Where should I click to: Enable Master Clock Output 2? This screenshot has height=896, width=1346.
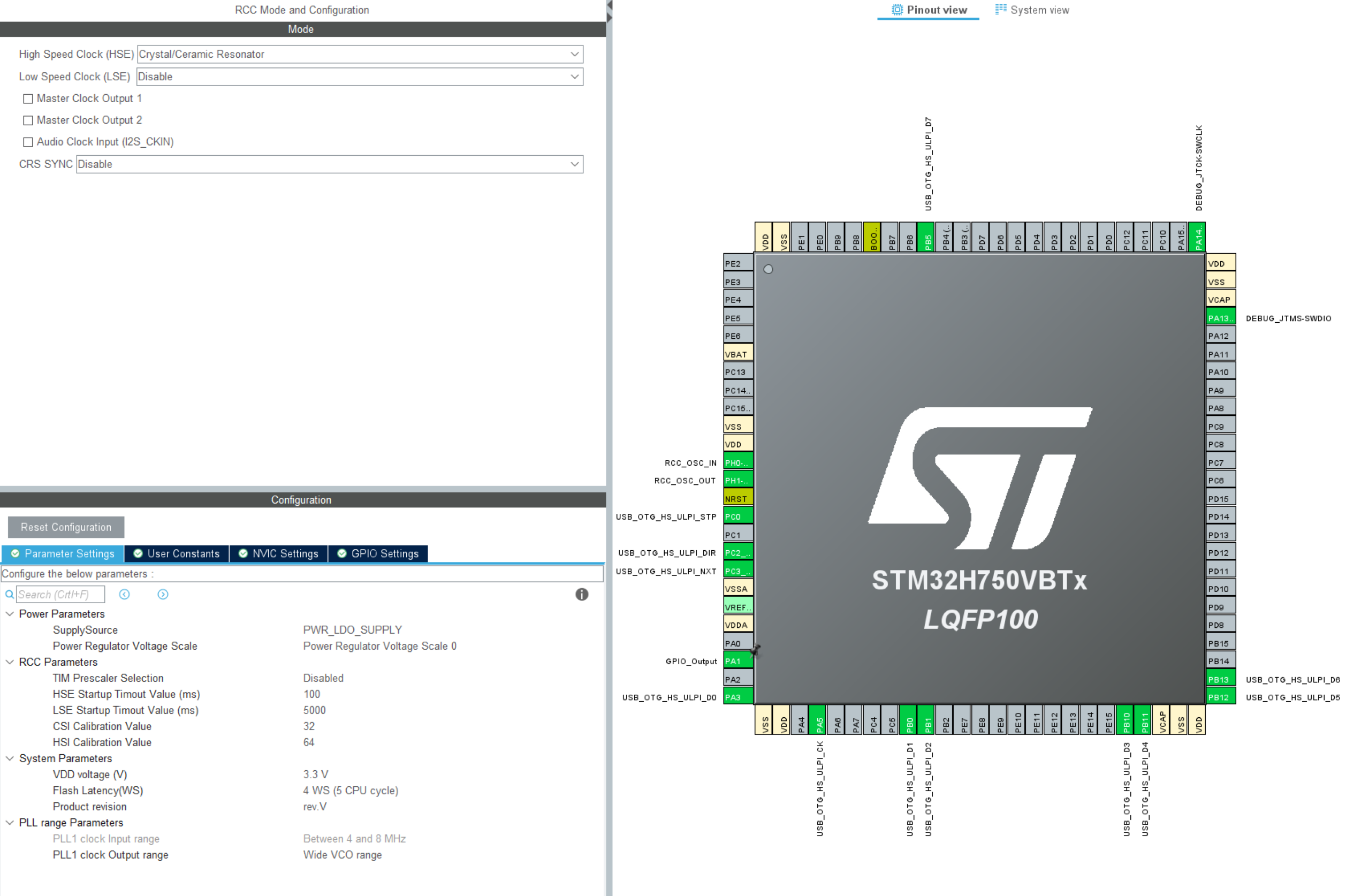click(27, 120)
